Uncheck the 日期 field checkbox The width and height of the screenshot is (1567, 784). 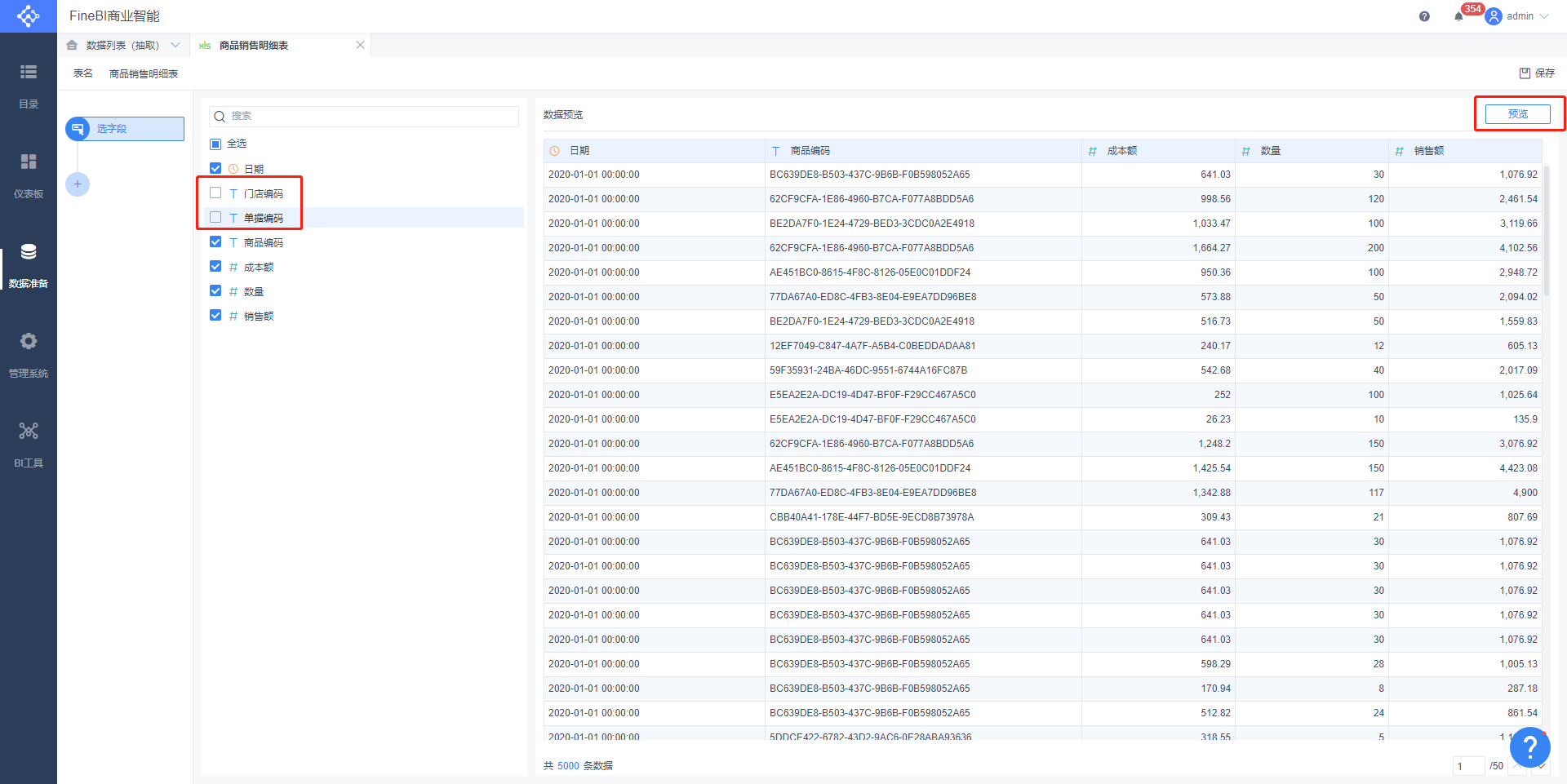coord(215,168)
